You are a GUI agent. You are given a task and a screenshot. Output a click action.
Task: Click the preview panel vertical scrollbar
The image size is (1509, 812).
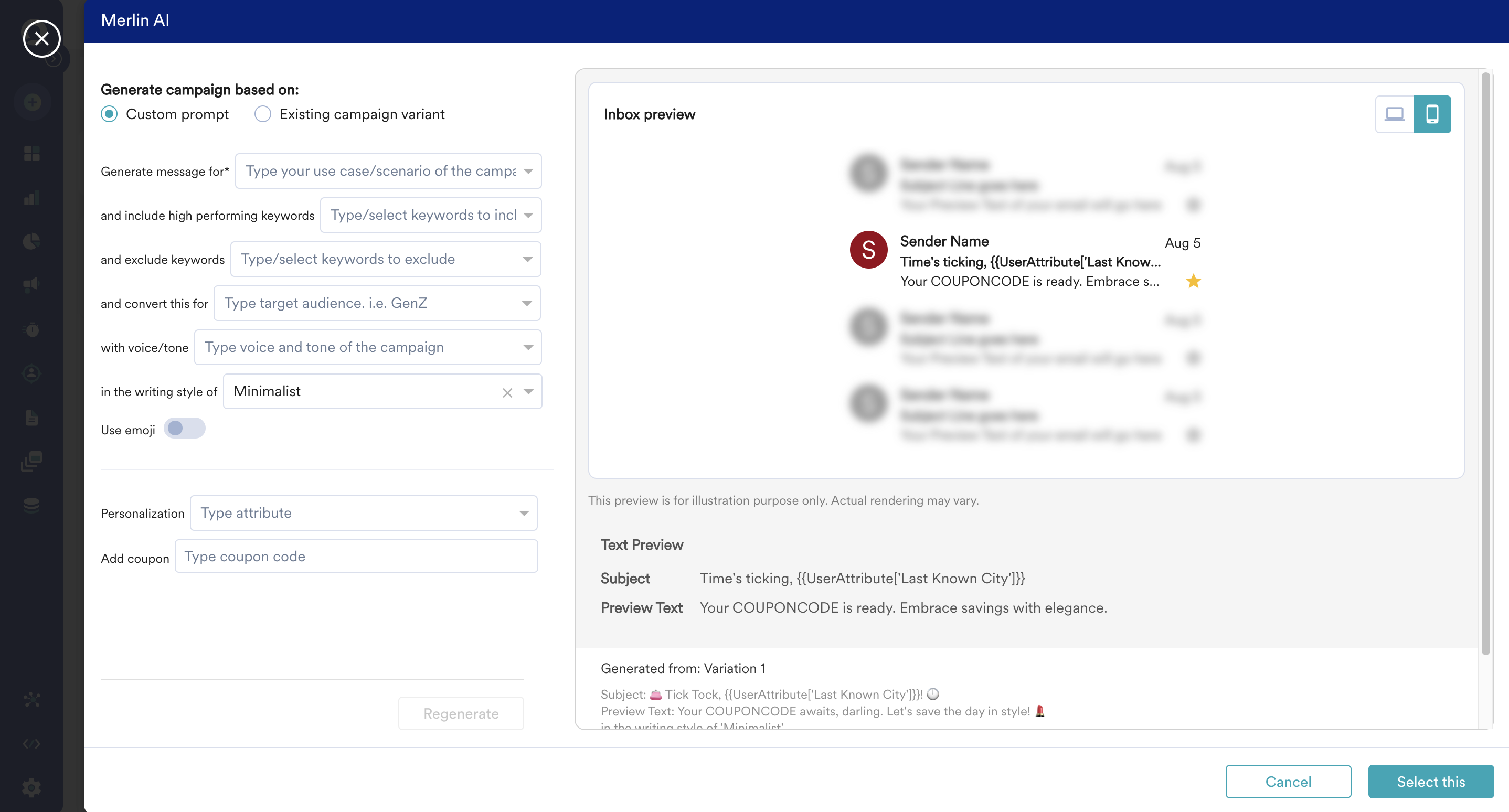(x=1485, y=363)
